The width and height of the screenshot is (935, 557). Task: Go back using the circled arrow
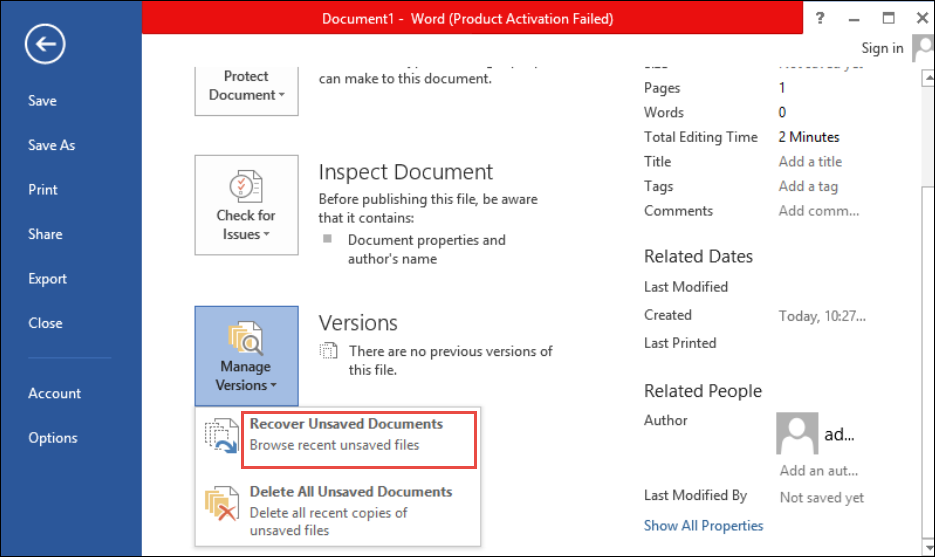(x=45, y=44)
